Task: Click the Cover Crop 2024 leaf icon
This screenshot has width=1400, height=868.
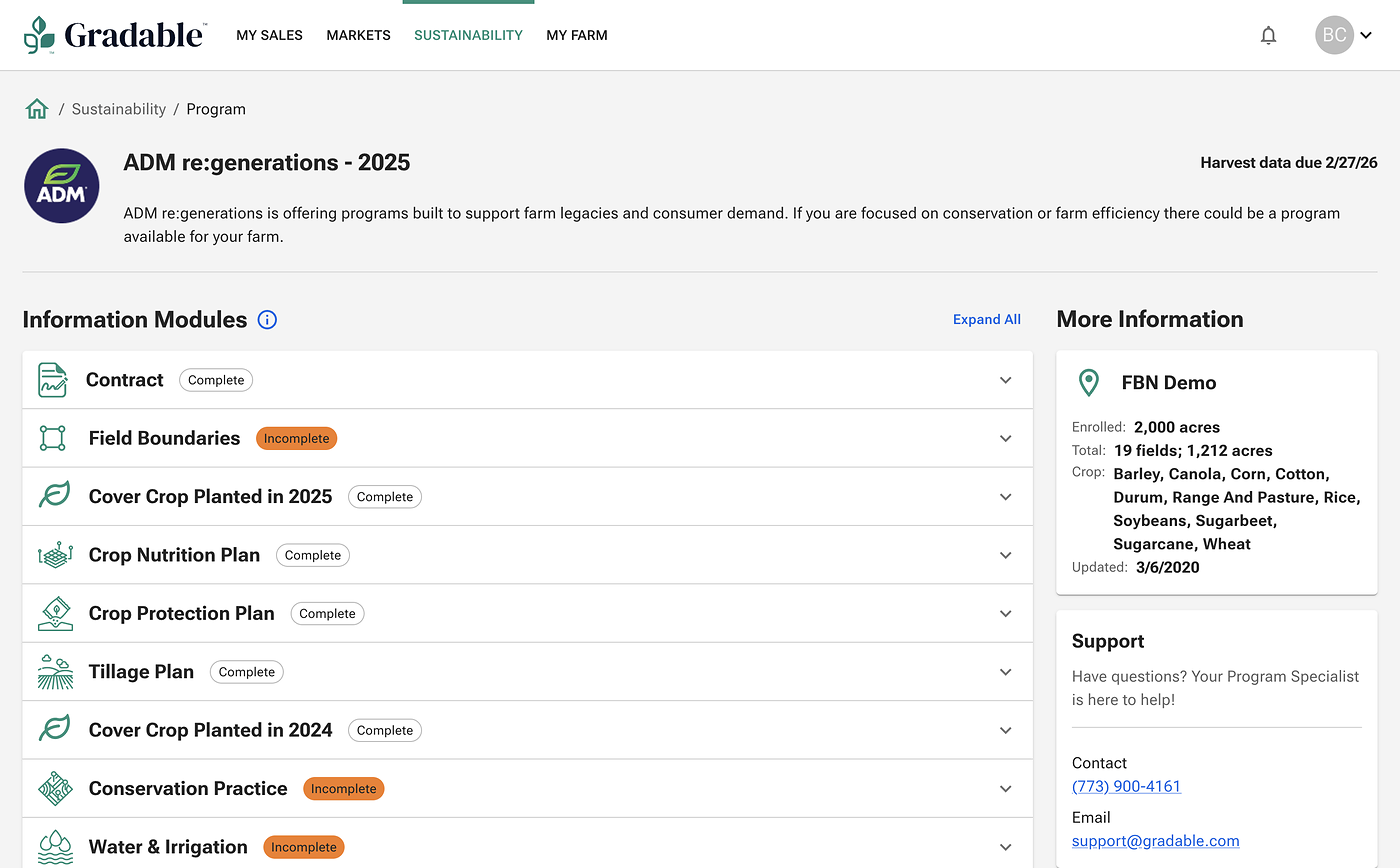Action: coord(54,730)
